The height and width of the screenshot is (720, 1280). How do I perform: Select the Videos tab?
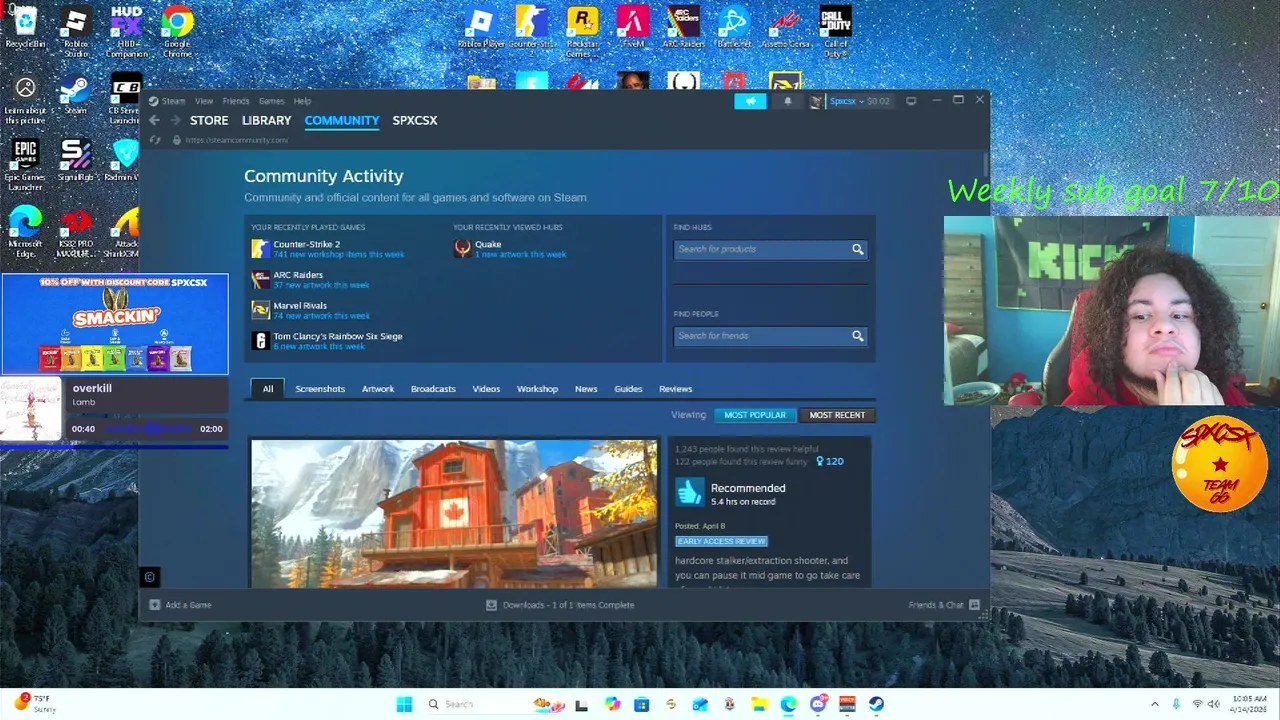(486, 389)
